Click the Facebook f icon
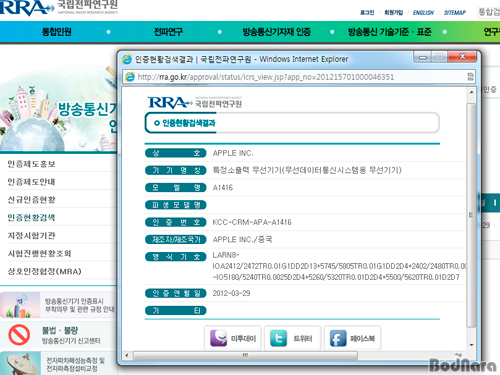The width and height of the screenshot is (500, 375). point(338,338)
